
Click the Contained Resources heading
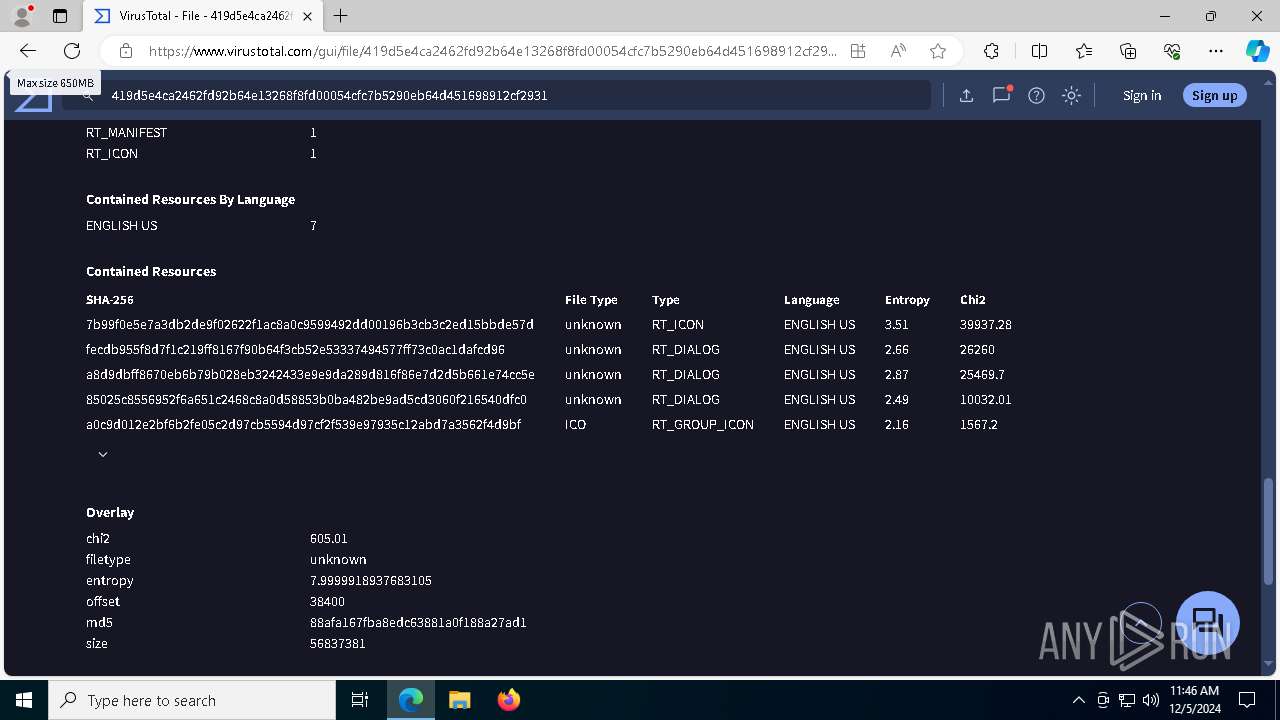[151, 271]
